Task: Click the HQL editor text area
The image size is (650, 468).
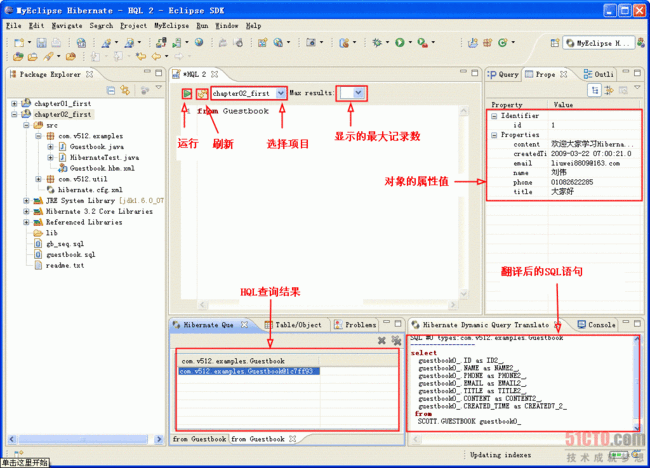Action: 327,203
